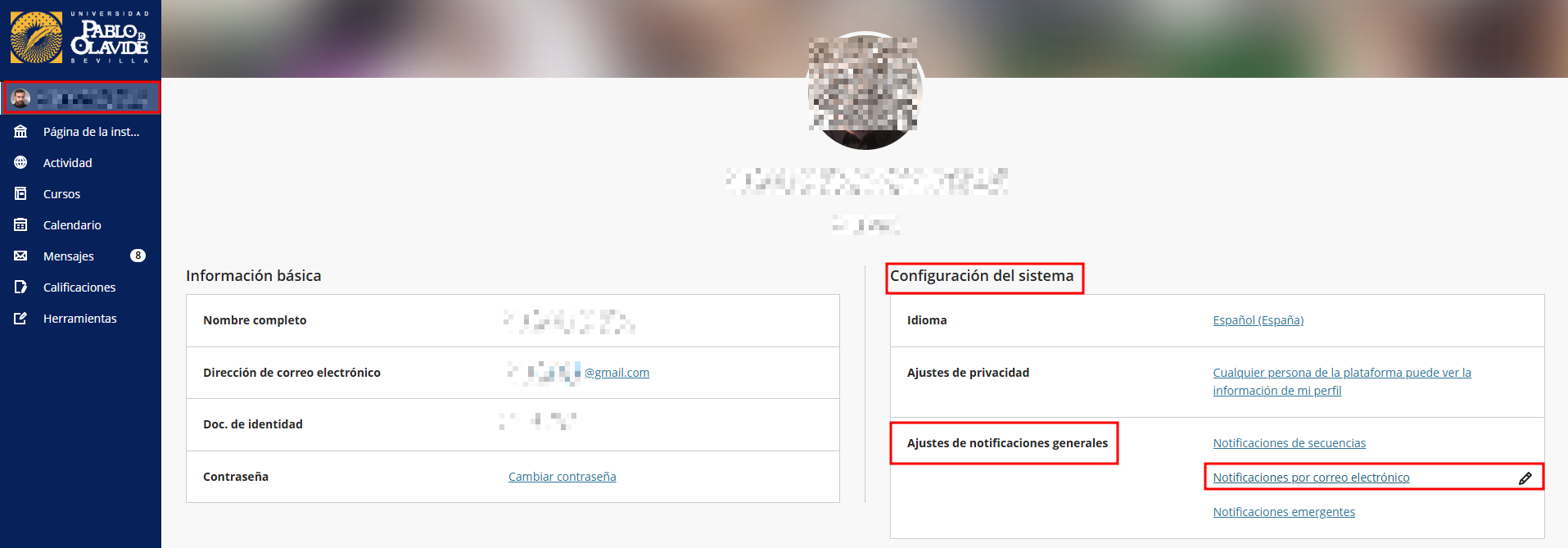This screenshot has width=1568, height=548.
Task: Open the profile privacy settings link
Action: pos(1342,382)
